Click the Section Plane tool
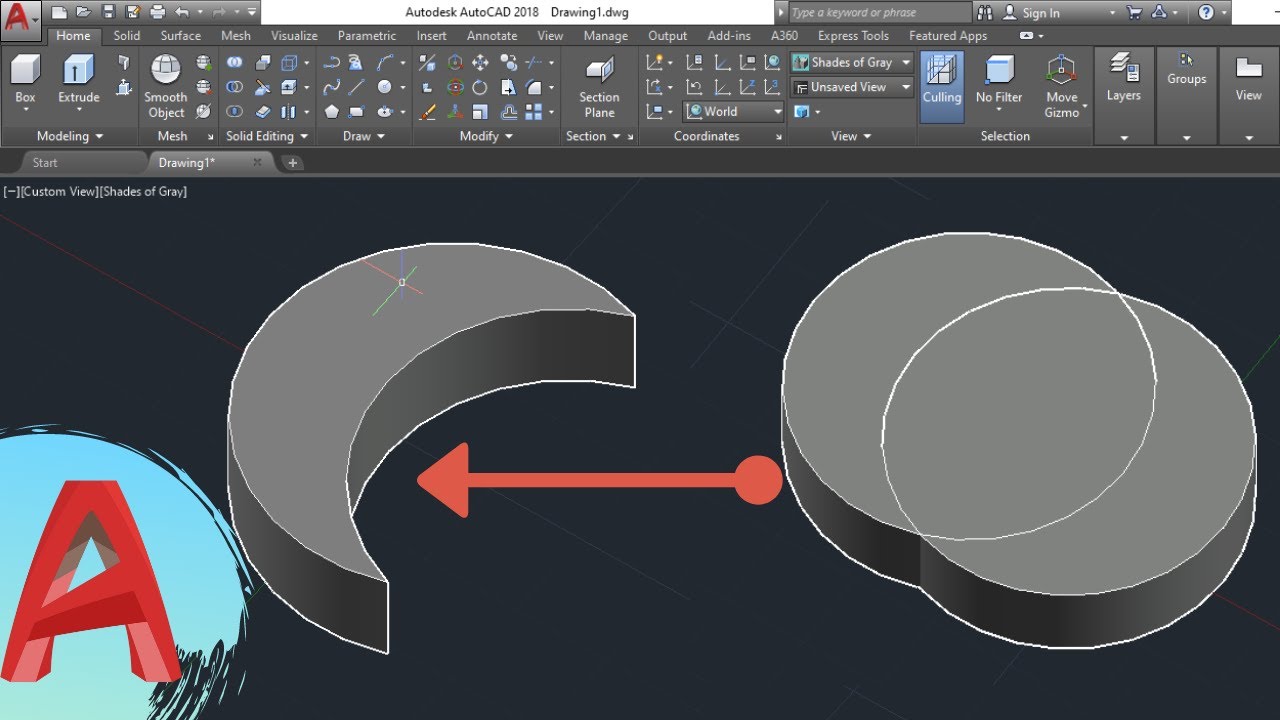The image size is (1280, 720). [599, 86]
